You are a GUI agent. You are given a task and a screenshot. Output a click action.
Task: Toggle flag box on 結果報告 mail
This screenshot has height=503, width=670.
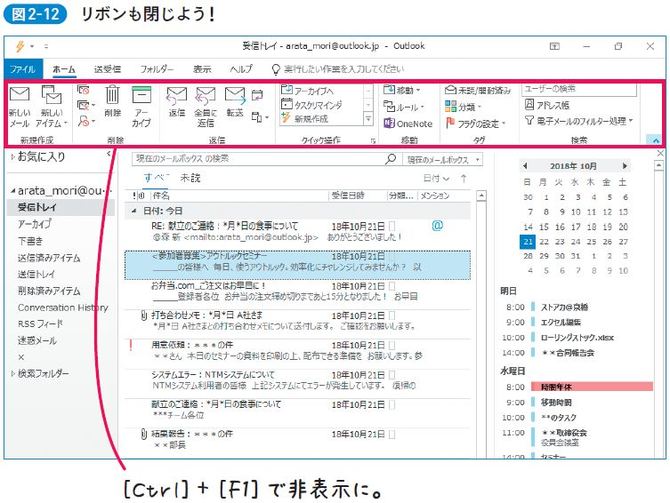click(392, 434)
